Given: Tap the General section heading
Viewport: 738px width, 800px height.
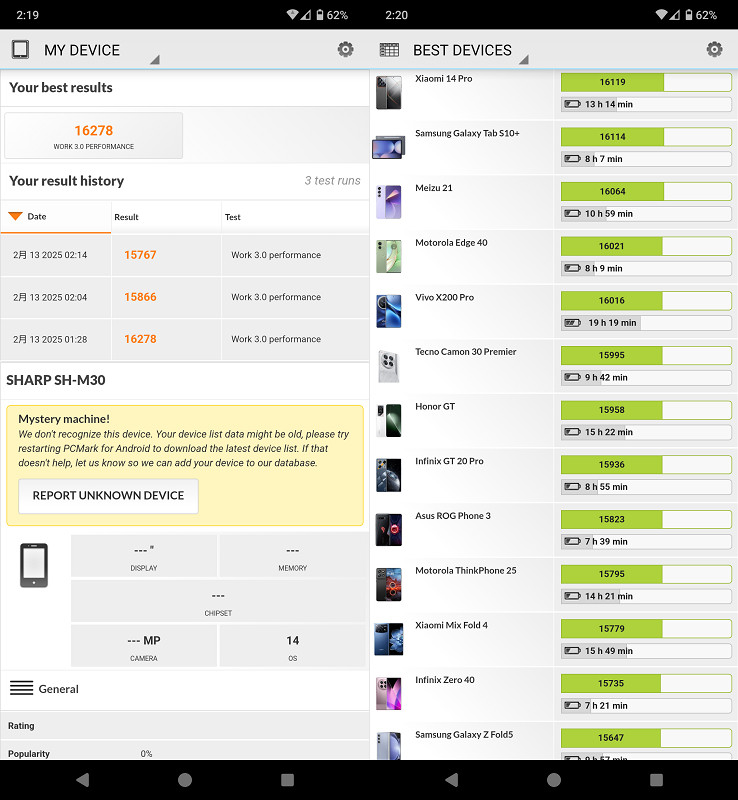Looking at the screenshot, I should (x=59, y=689).
